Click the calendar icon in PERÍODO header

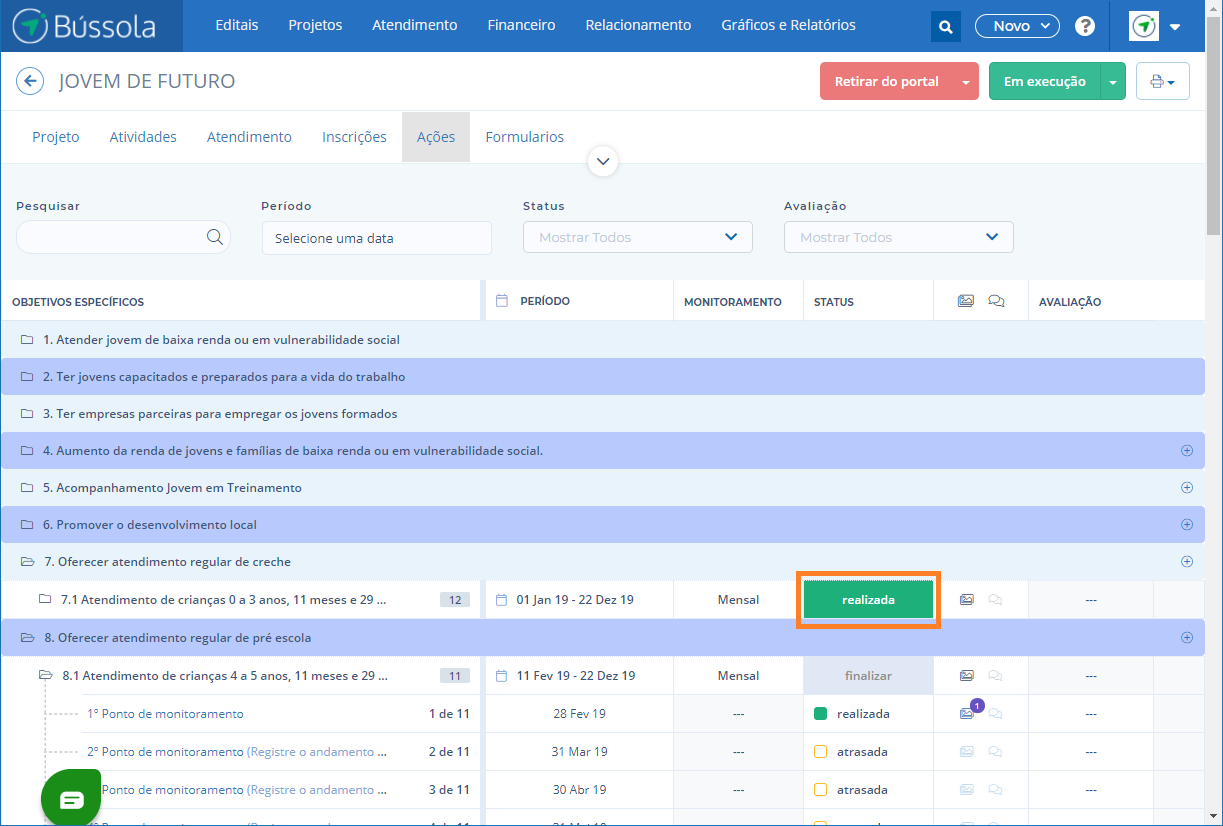pos(502,300)
